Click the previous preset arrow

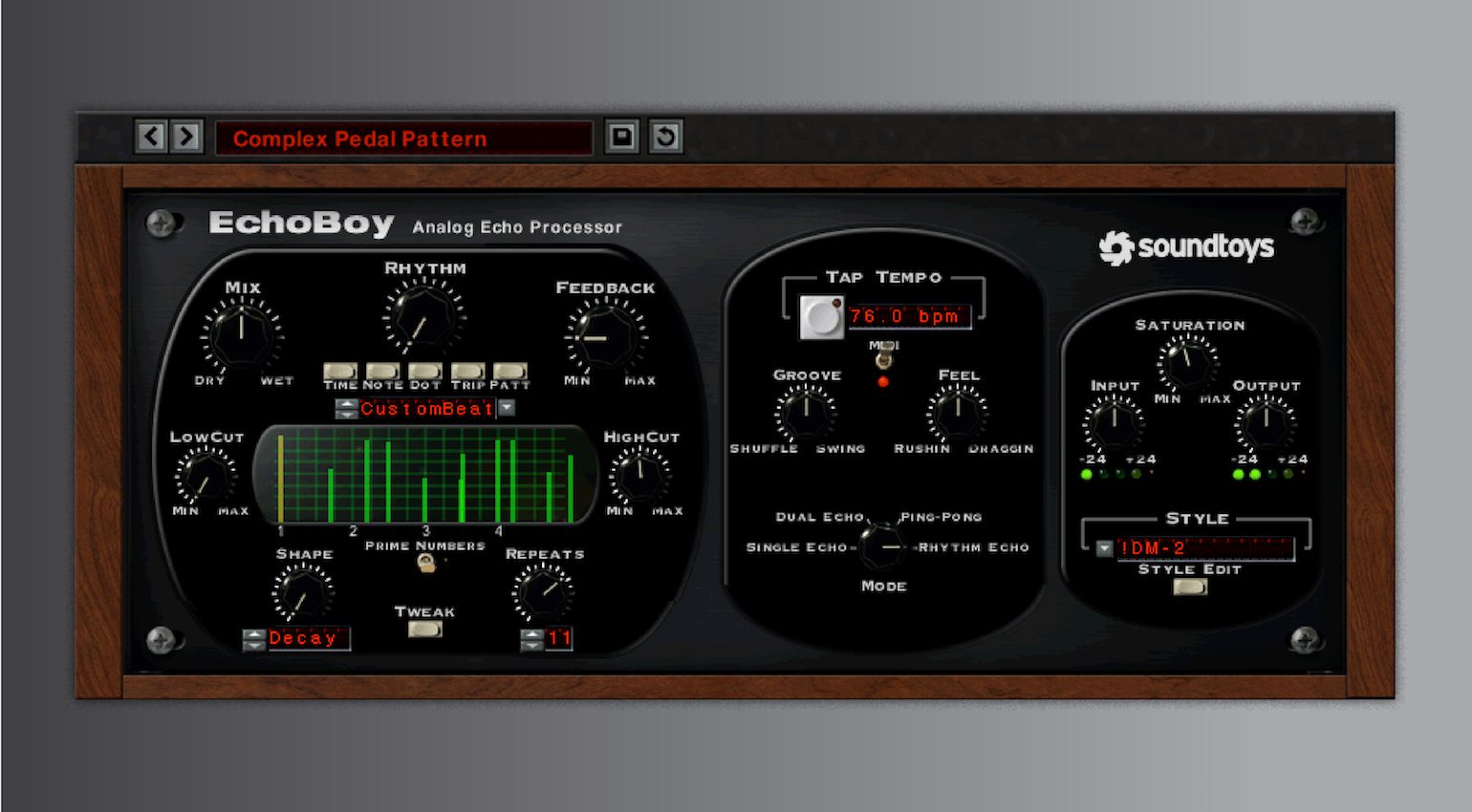coord(150,138)
